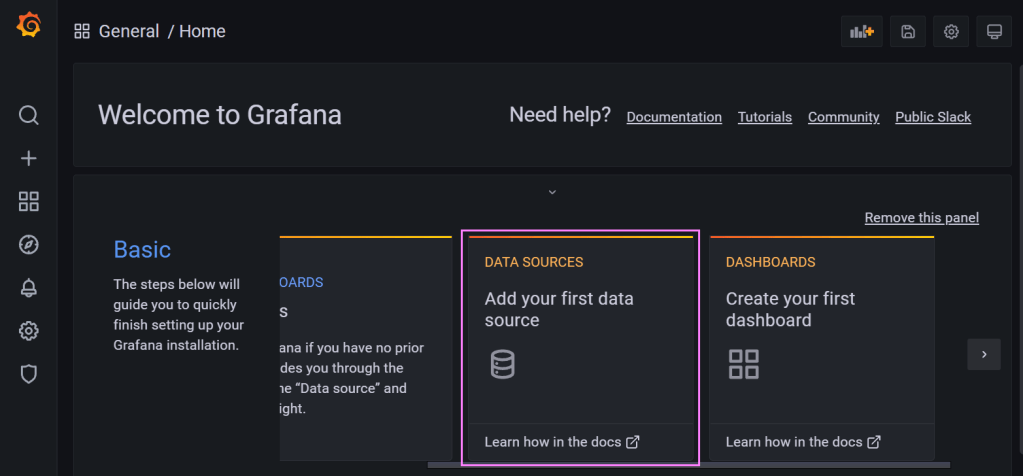Open the Dashboards four-squares sidebar icon
Image resolution: width=1023 pixels, height=476 pixels.
[29, 201]
